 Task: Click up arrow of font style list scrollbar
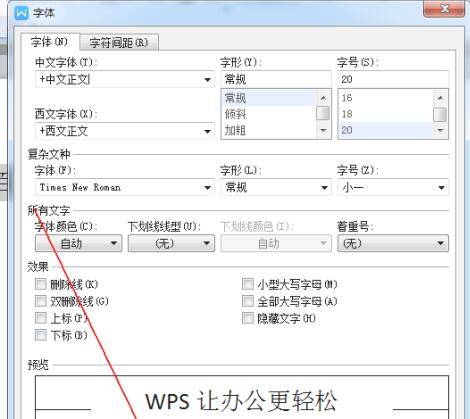[x=323, y=98]
